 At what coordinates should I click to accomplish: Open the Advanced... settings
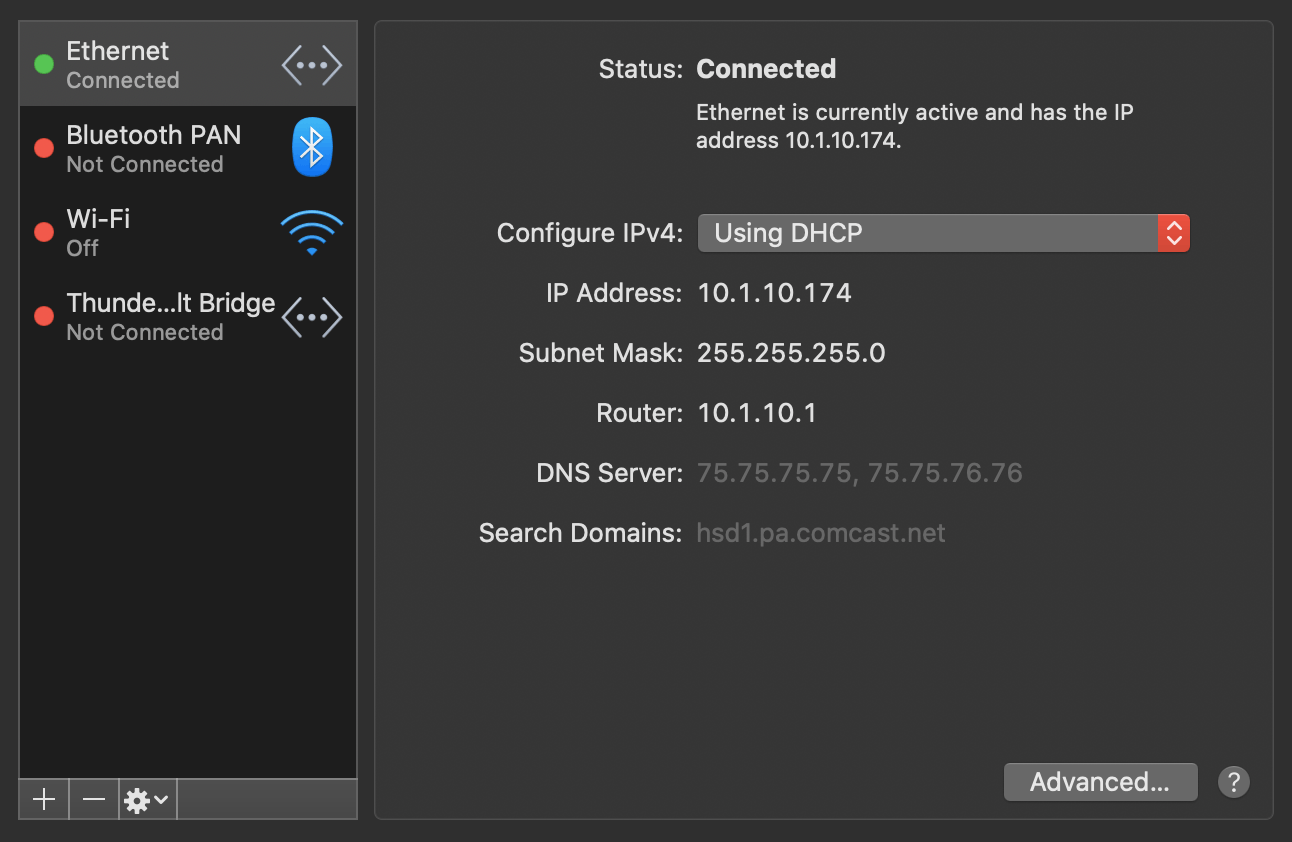click(x=1100, y=782)
